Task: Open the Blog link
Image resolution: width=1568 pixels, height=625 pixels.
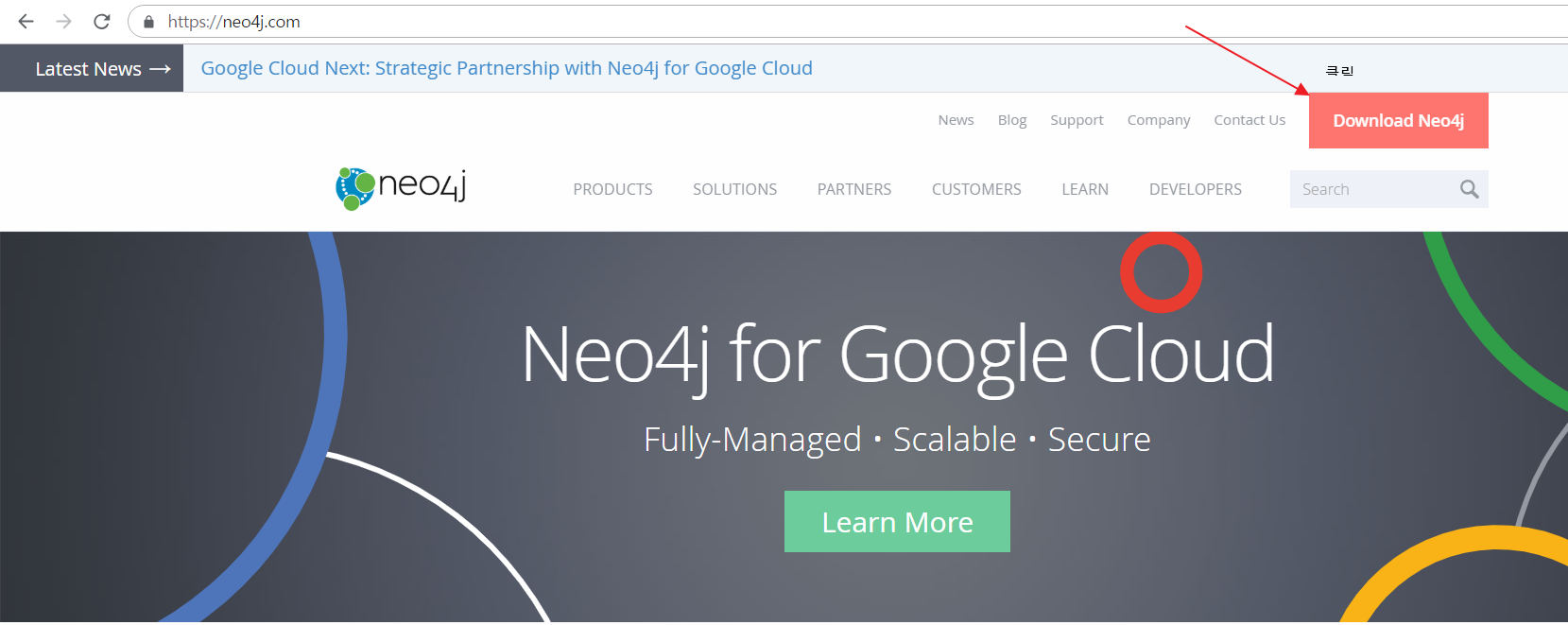Action: click(x=1012, y=120)
